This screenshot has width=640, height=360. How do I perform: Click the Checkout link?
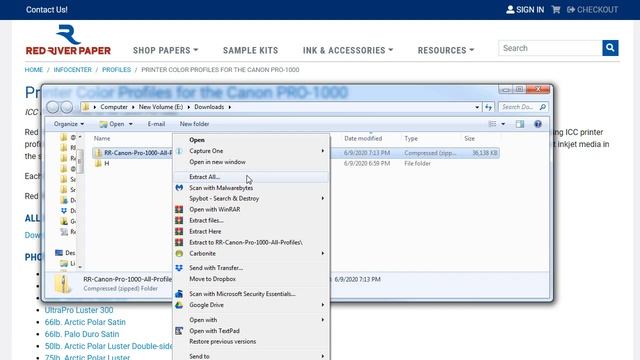pyautogui.click(x=592, y=9)
